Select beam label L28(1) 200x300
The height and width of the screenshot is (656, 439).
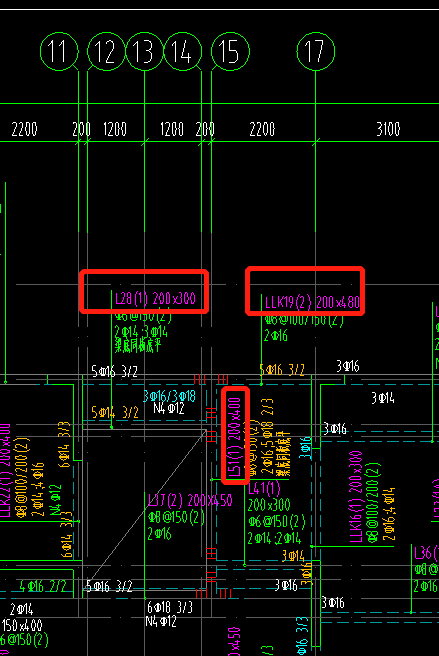[155, 298]
